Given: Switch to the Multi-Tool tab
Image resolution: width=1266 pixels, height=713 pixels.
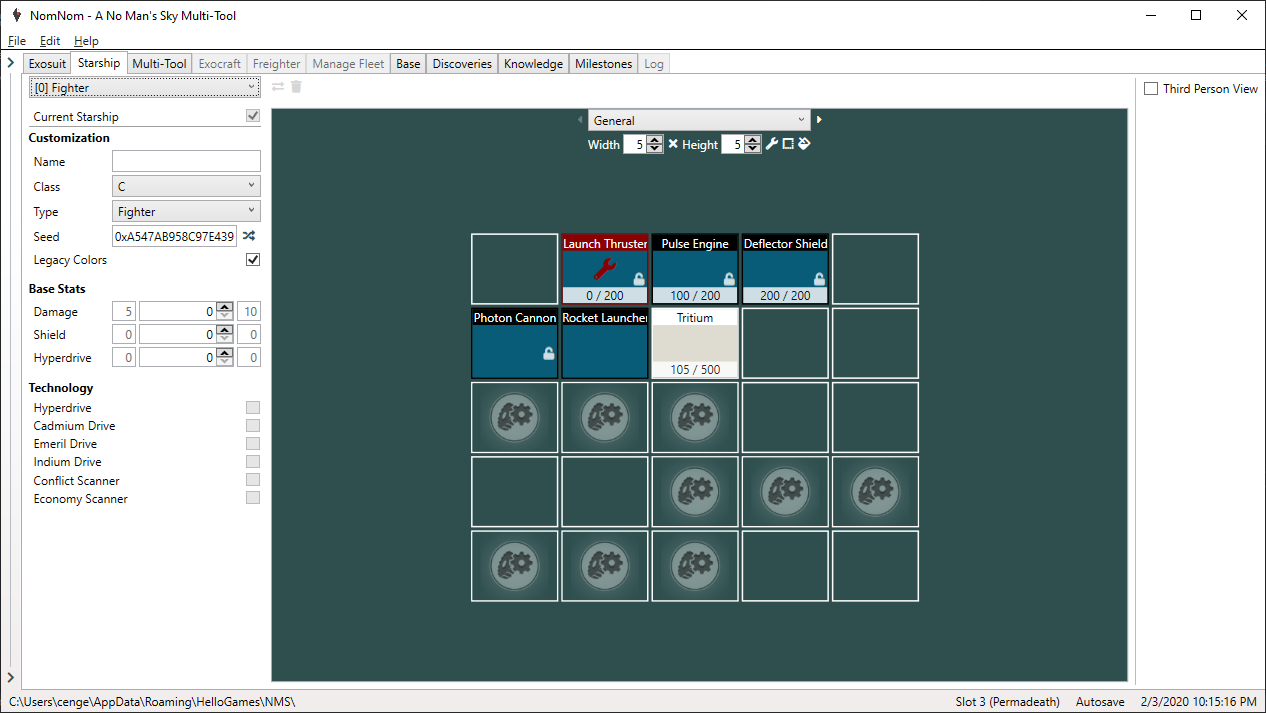Looking at the screenshot, I should (x=159, y=64).
